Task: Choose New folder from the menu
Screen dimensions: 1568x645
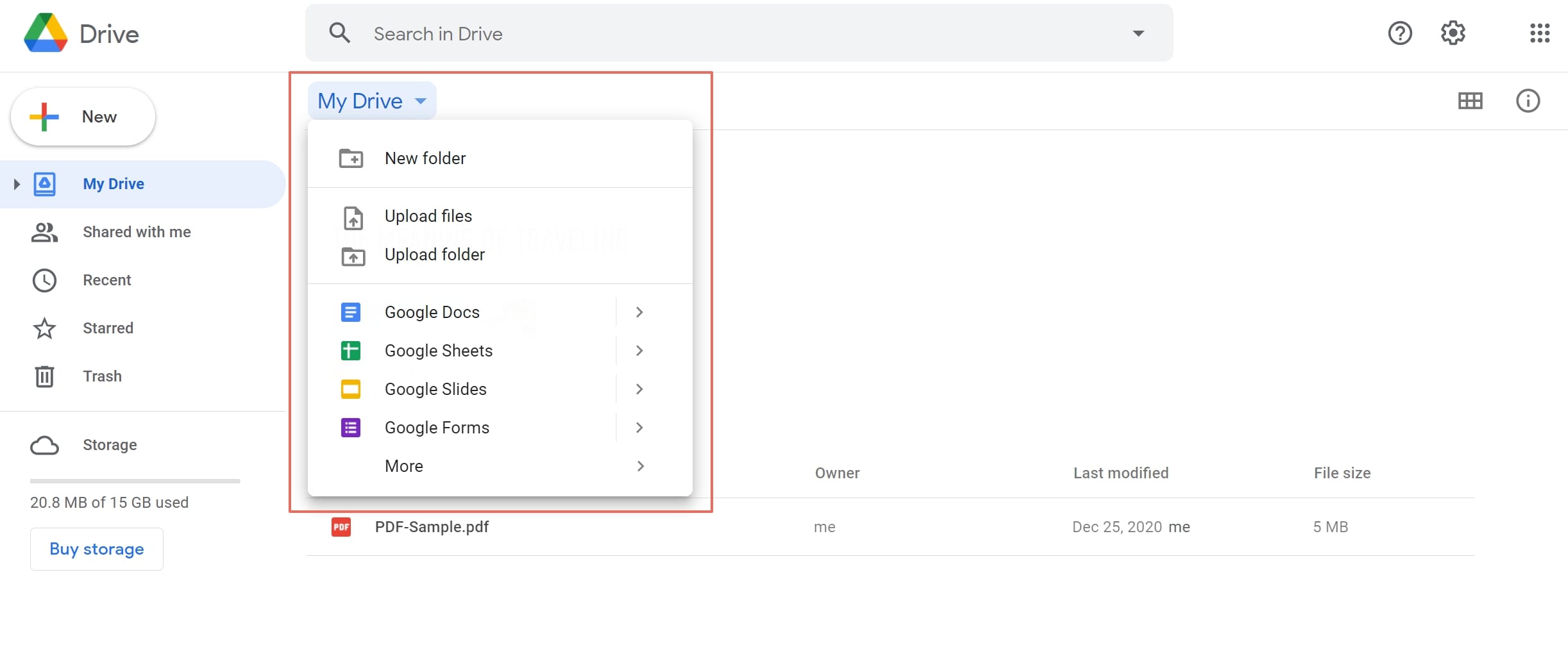Action: point(425,158)
